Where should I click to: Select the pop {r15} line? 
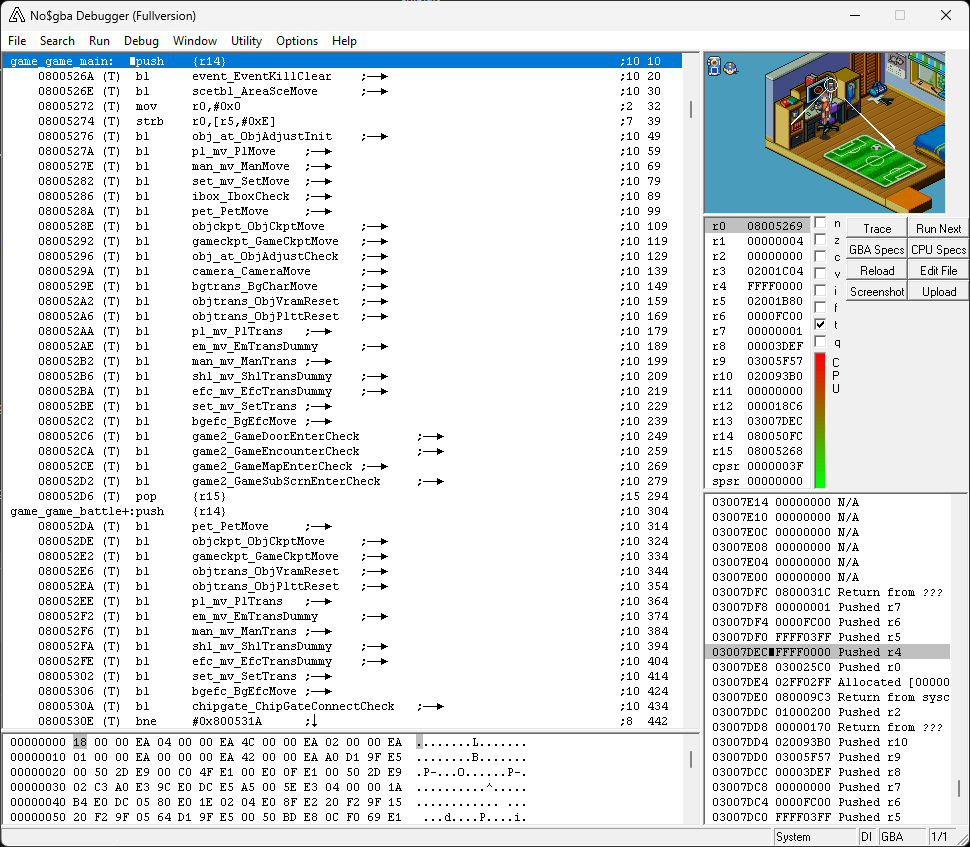[x=342, y=496]
